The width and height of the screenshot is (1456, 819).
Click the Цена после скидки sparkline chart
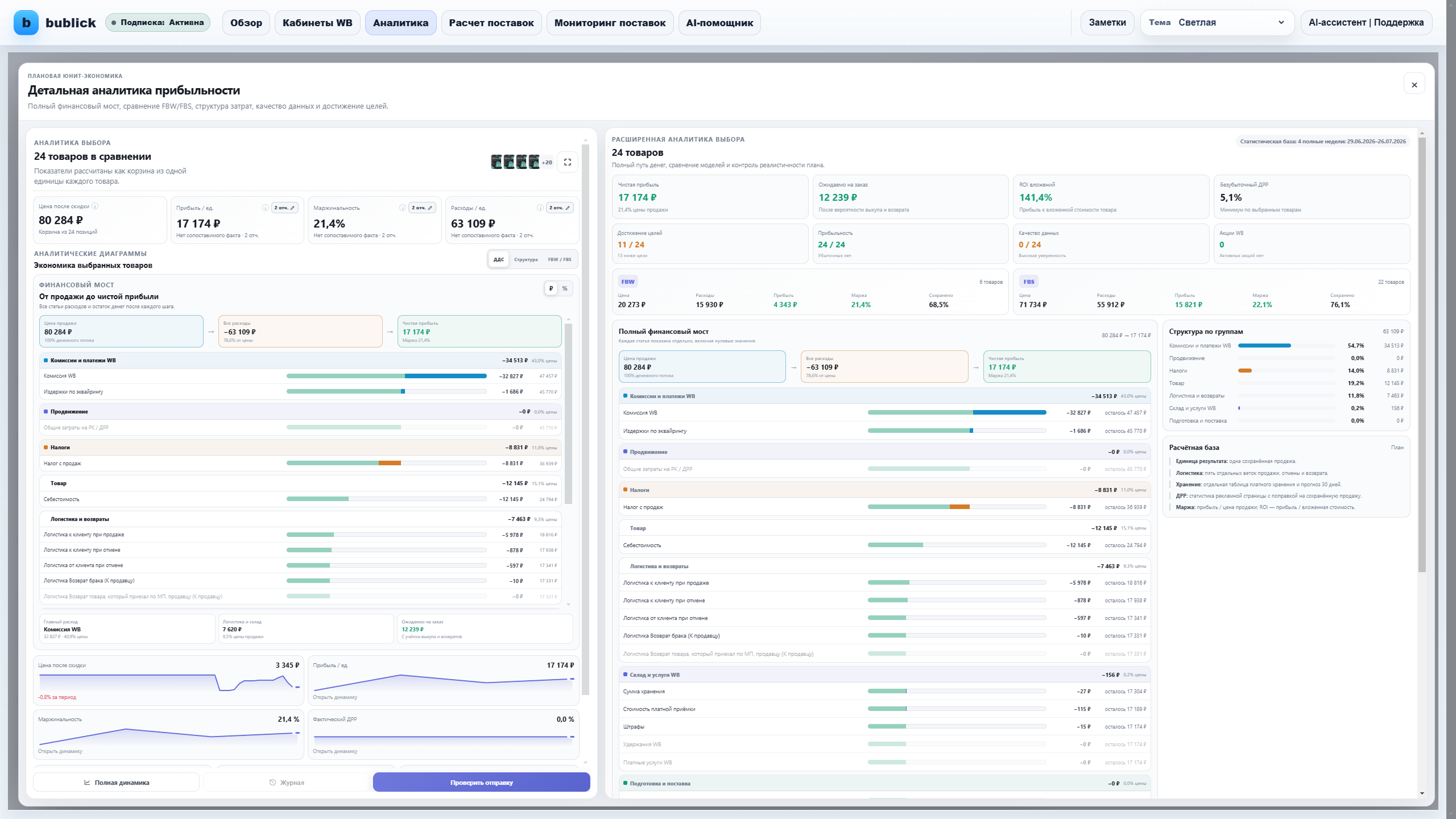(169, 682)
